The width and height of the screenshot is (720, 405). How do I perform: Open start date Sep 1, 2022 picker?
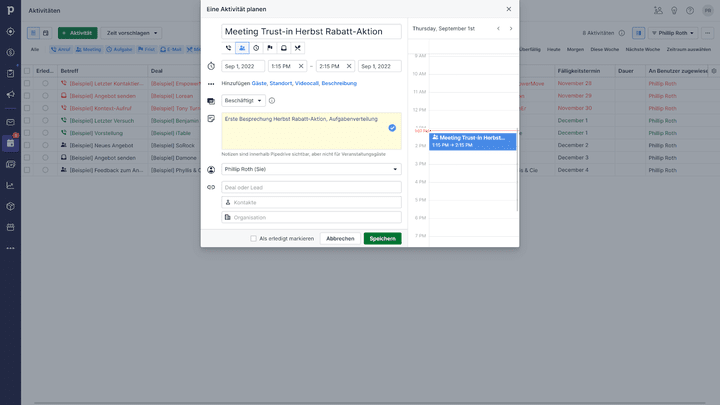point(243,66)
